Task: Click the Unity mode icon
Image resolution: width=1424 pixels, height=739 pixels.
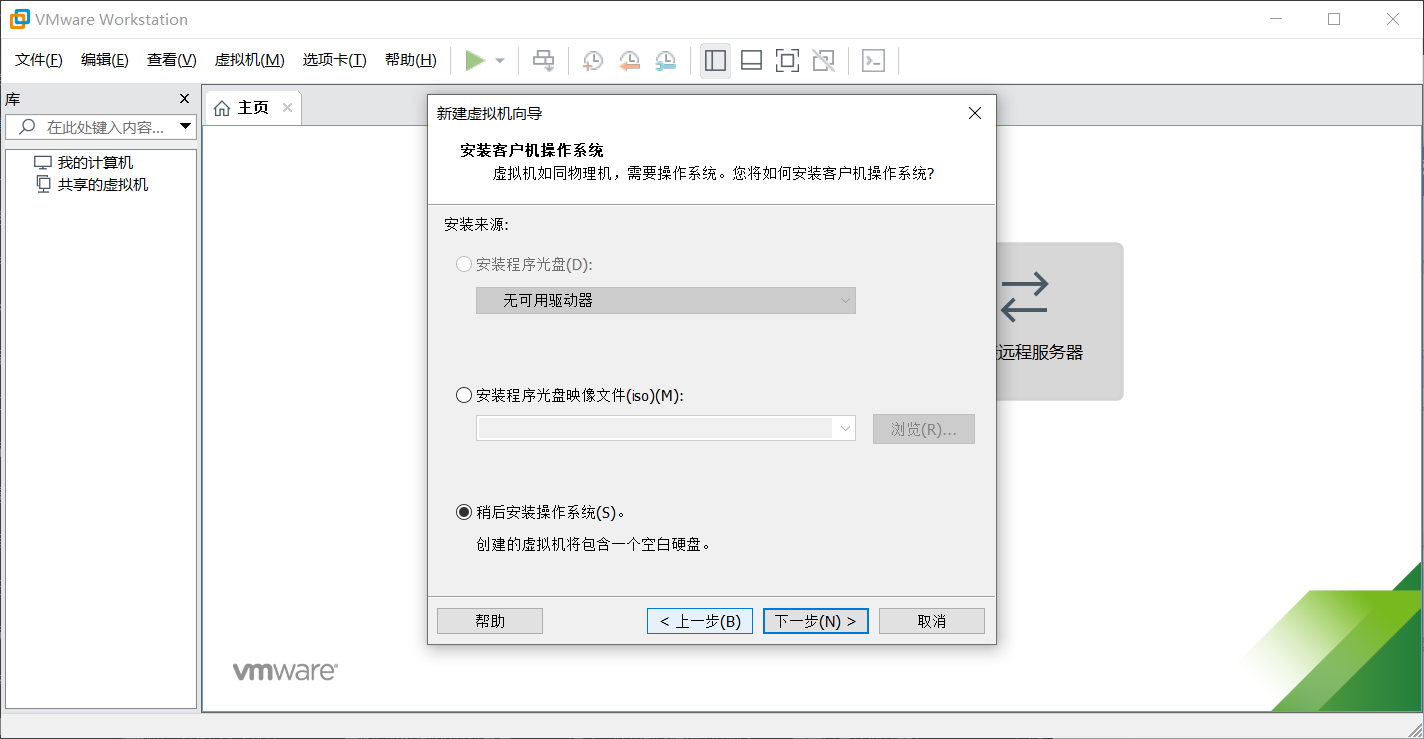Action: click(823, 61)
